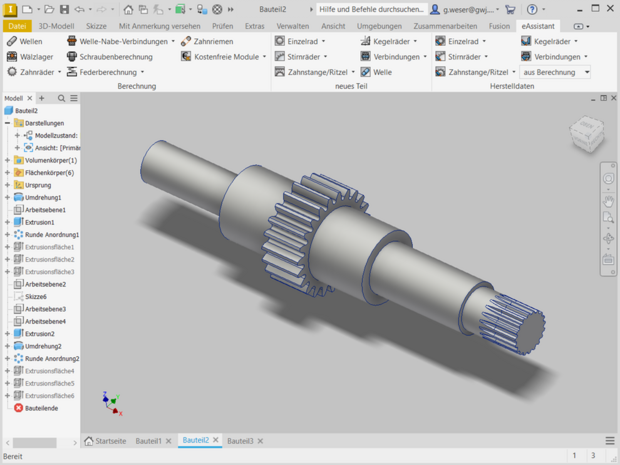Start the Schraubenberechnung tool
The height and width of the screenshot is (465, 620).
point(110,57)
